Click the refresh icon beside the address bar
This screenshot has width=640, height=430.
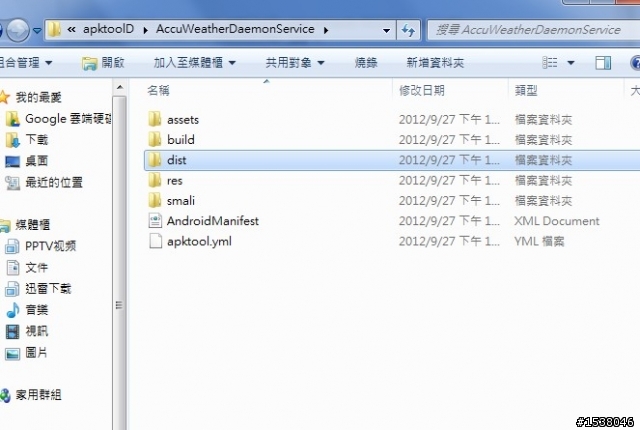408,30
